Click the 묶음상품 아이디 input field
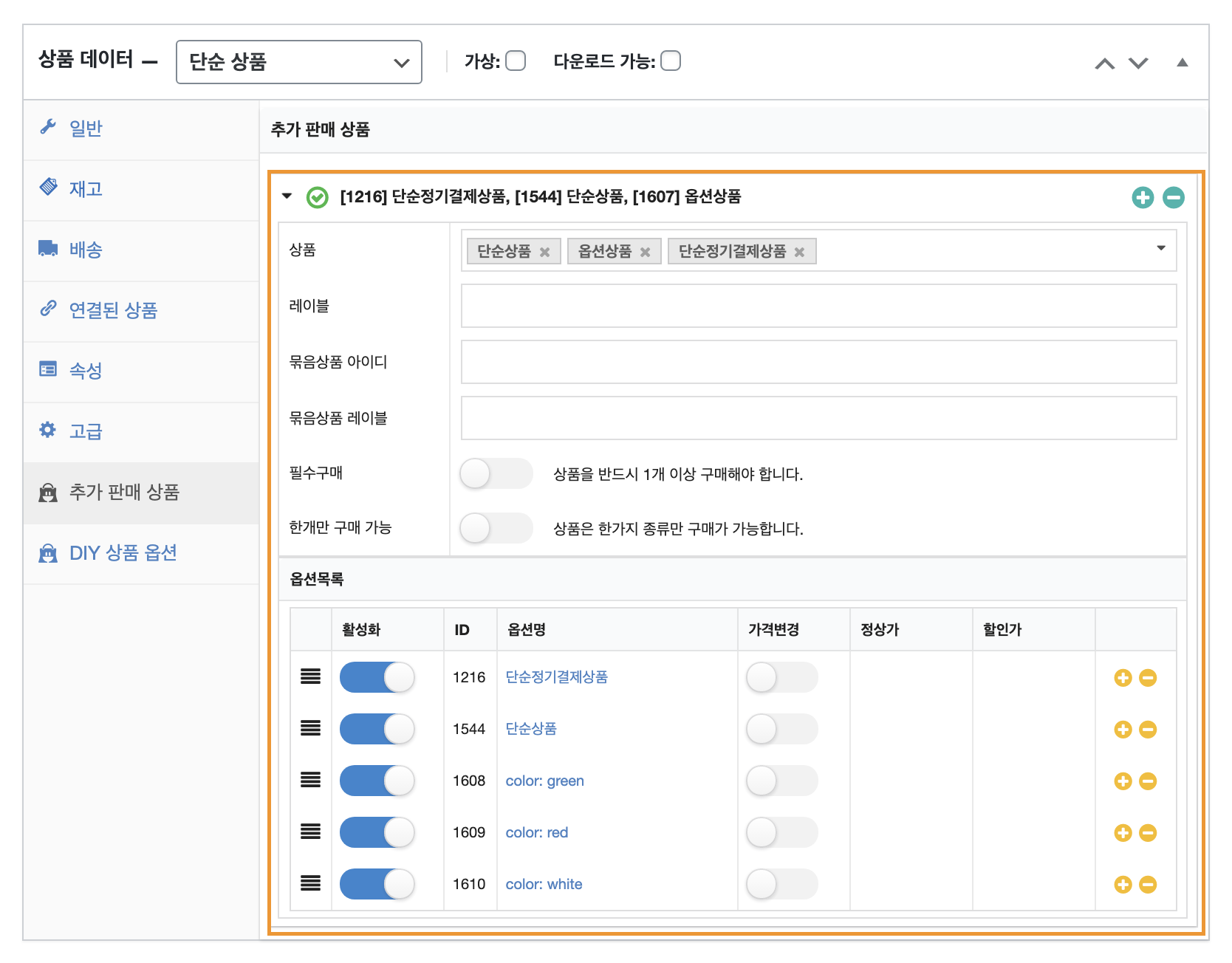This screenshot has width=1232, height=963. click(818, 362)
